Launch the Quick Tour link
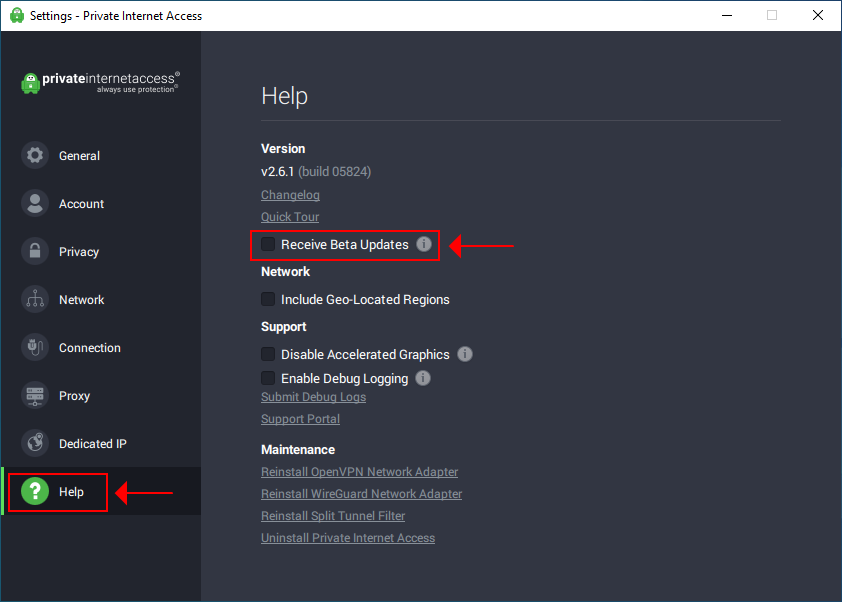842x602 pixels. click(x=290, y=217)
